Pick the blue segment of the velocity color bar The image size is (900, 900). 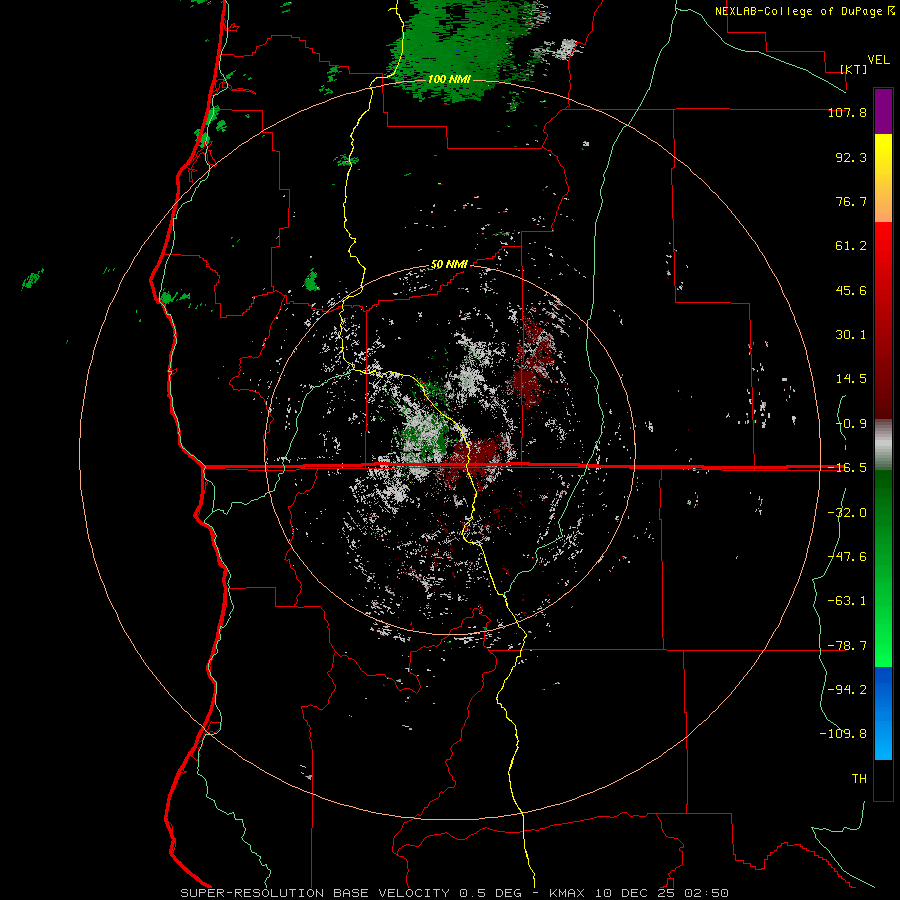[883, 713]
